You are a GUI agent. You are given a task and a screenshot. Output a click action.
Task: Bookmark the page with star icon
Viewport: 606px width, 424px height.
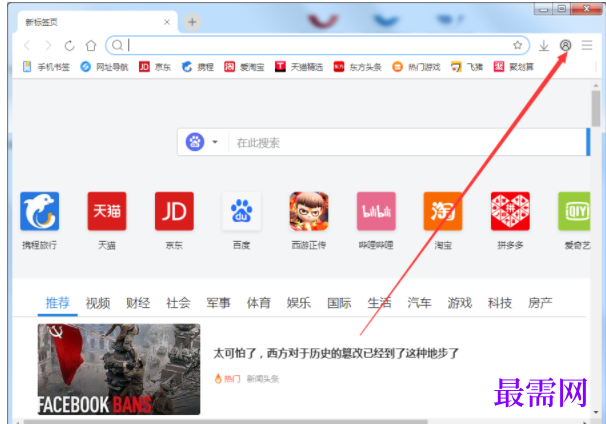[x=517, y=45]
